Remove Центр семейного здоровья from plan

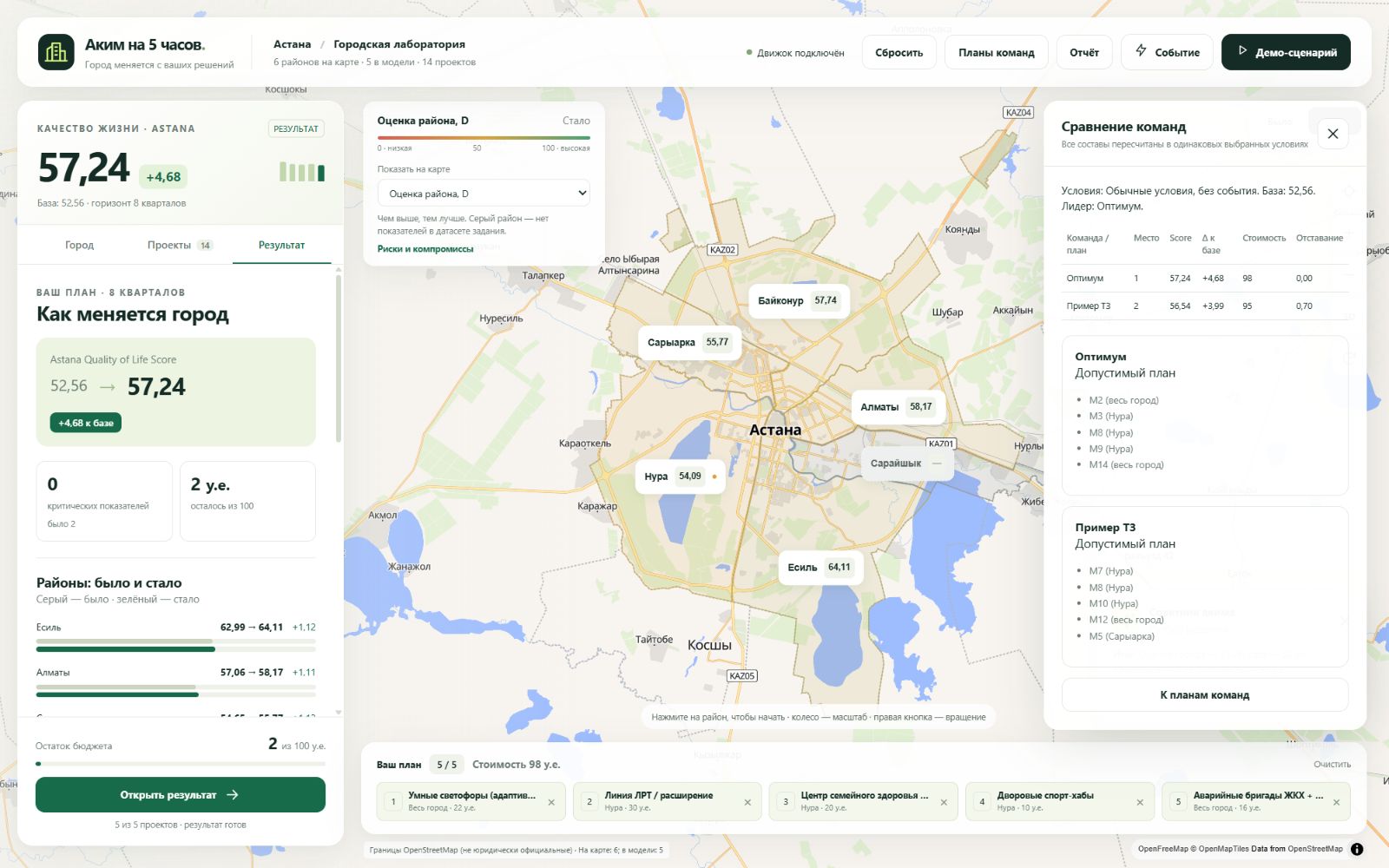tap(944, 802)
